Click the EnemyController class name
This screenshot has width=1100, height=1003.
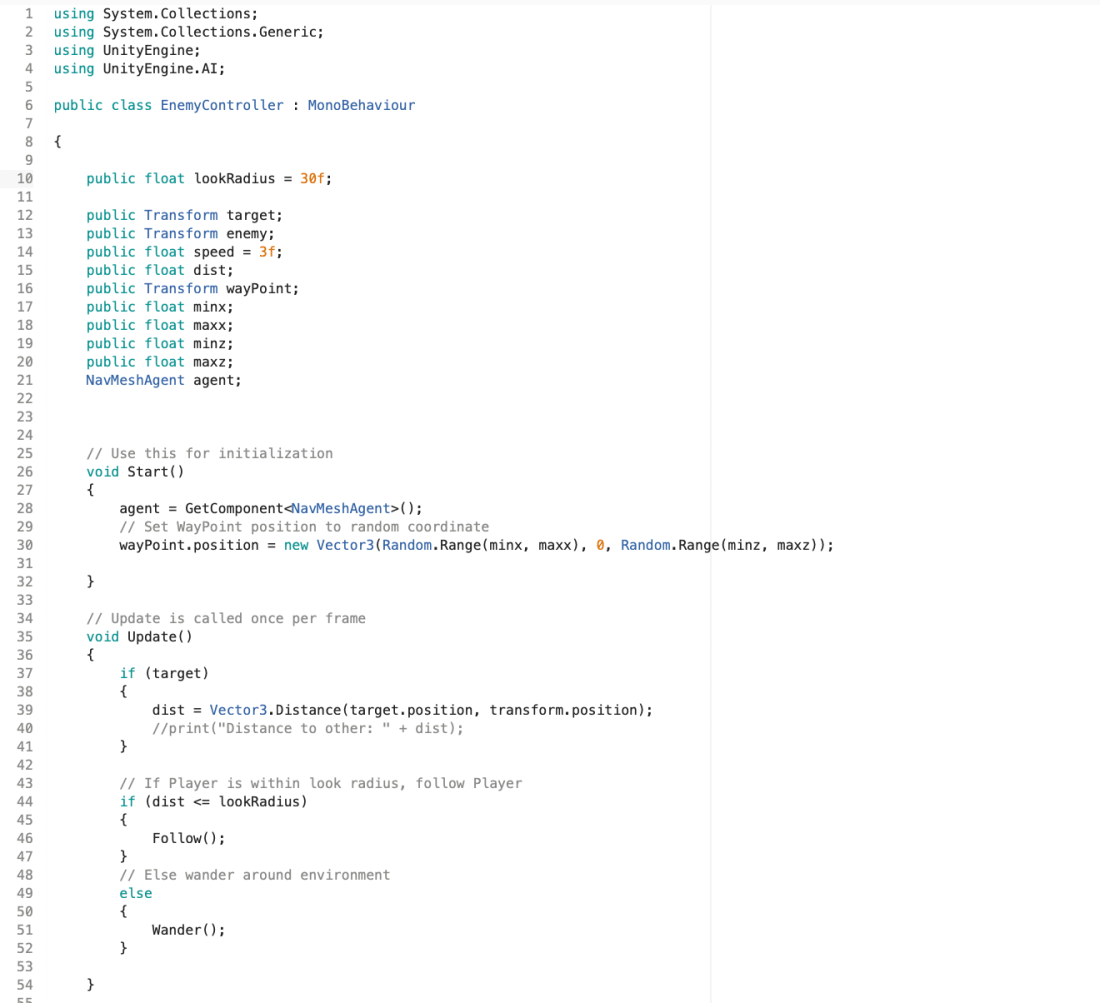(x=221, y=105)
